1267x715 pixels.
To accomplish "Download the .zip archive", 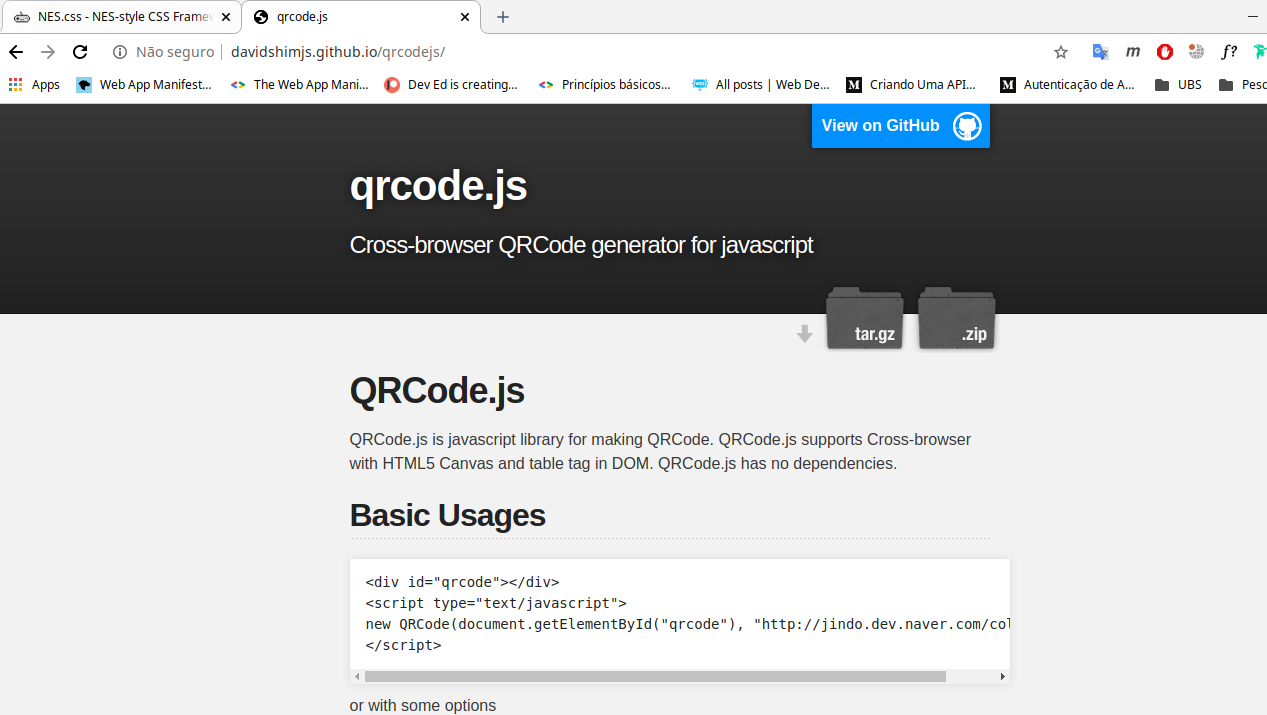I will [957, 318].
